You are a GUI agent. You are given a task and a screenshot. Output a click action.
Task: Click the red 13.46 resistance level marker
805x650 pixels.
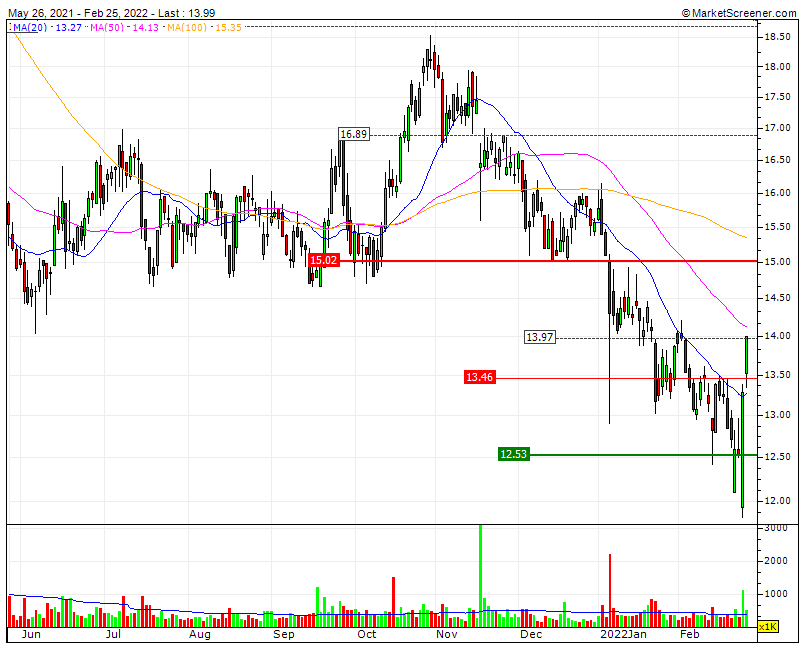[x=478, y=378]
